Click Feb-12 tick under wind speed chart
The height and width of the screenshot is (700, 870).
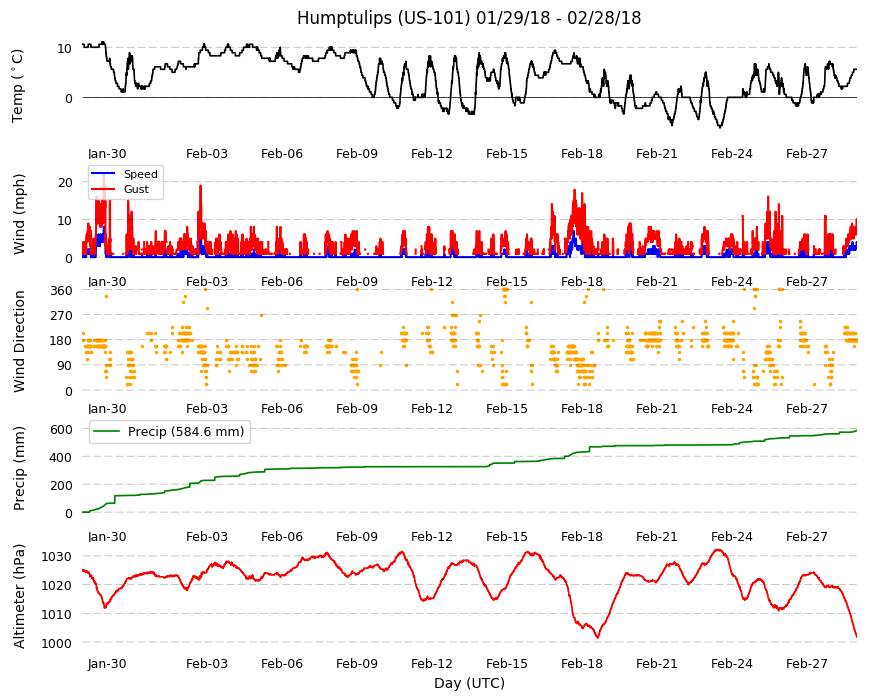[432, 282]
